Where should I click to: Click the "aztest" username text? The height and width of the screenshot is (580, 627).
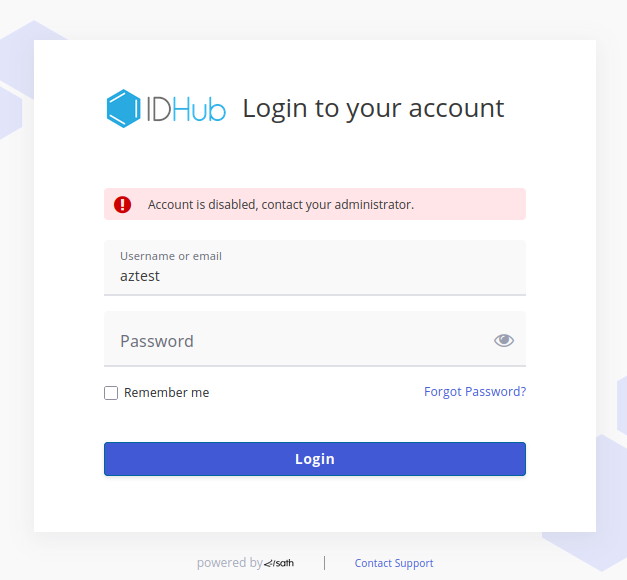[x=140, y=276]
